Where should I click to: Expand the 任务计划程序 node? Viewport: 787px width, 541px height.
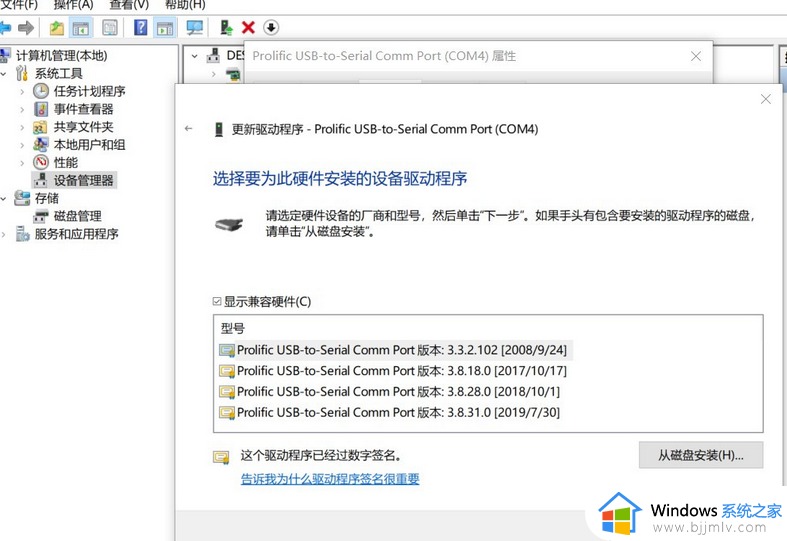22,91
